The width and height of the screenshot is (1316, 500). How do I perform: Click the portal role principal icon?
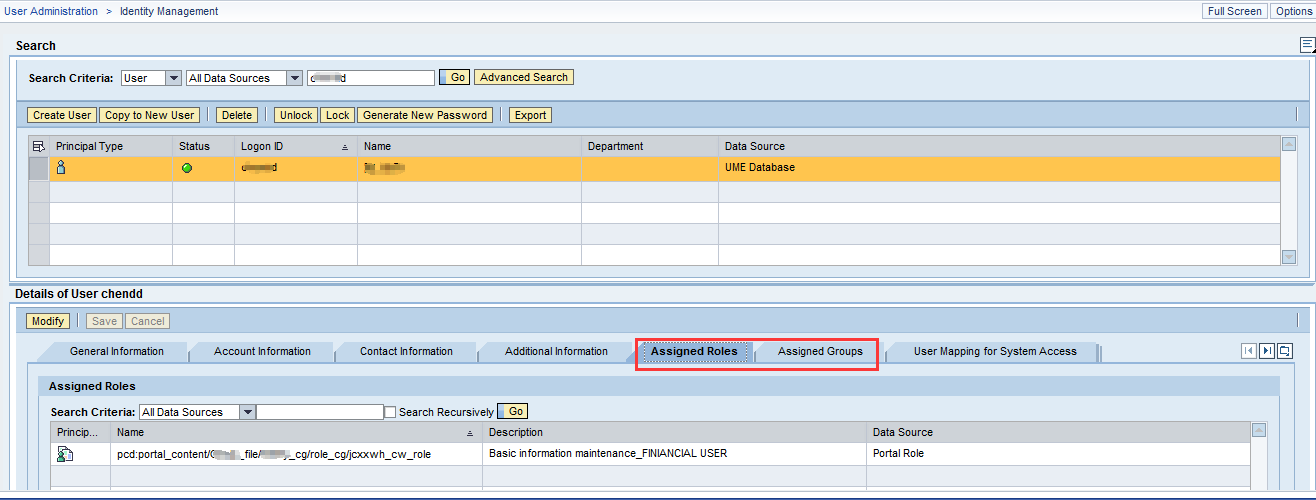[65, 454]
